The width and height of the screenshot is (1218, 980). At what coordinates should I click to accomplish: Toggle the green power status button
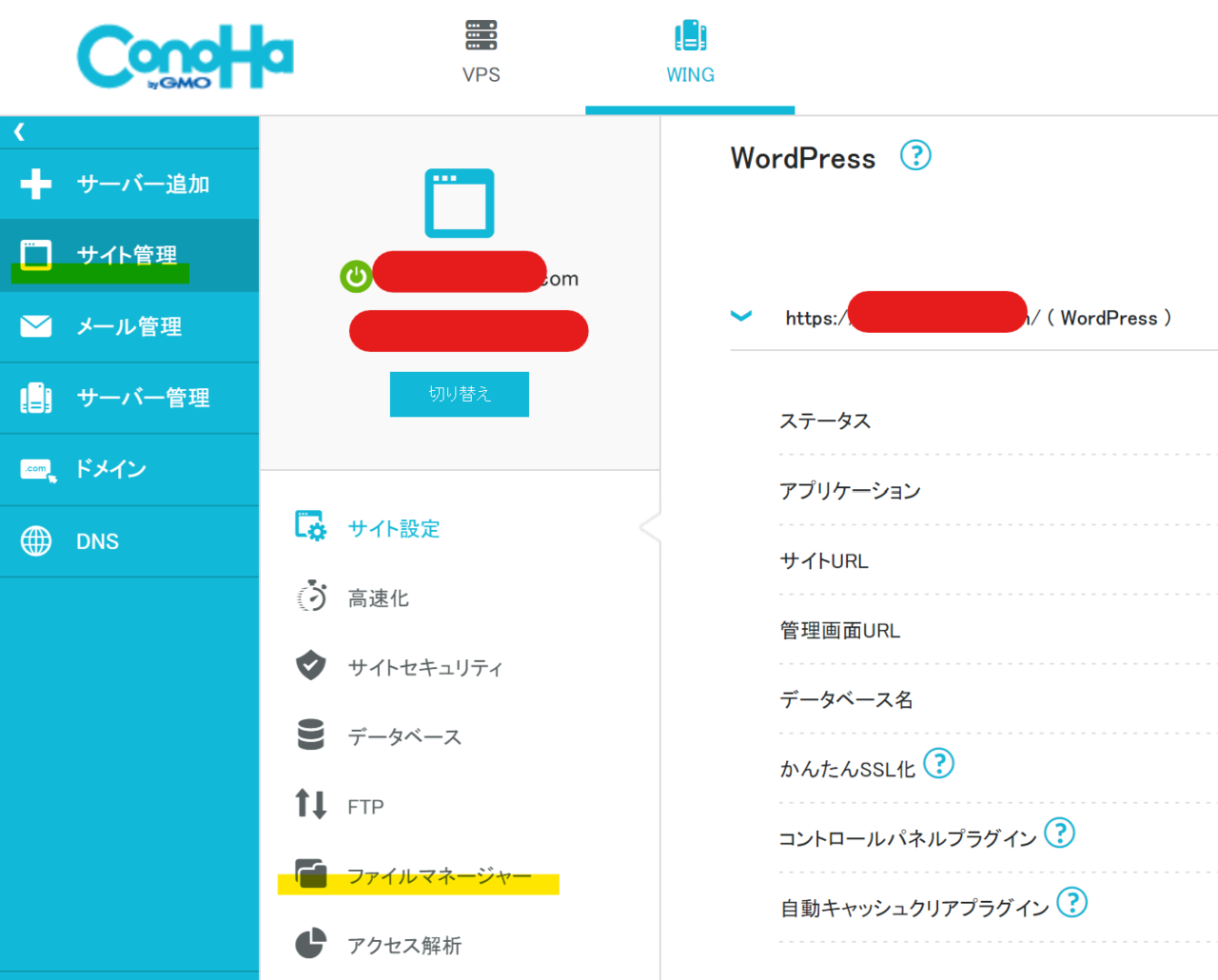coord(356,277)
